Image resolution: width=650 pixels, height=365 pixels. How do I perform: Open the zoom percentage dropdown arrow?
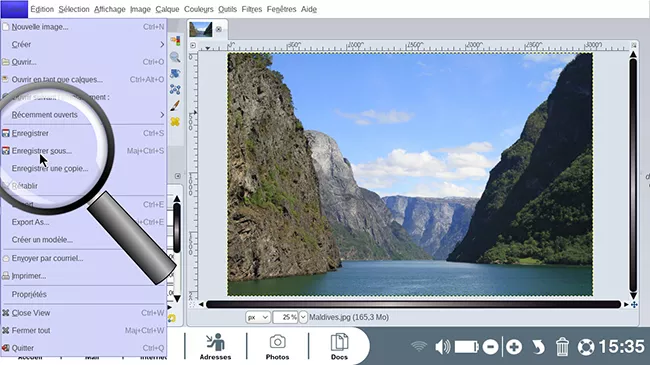(x=303, y=317)
